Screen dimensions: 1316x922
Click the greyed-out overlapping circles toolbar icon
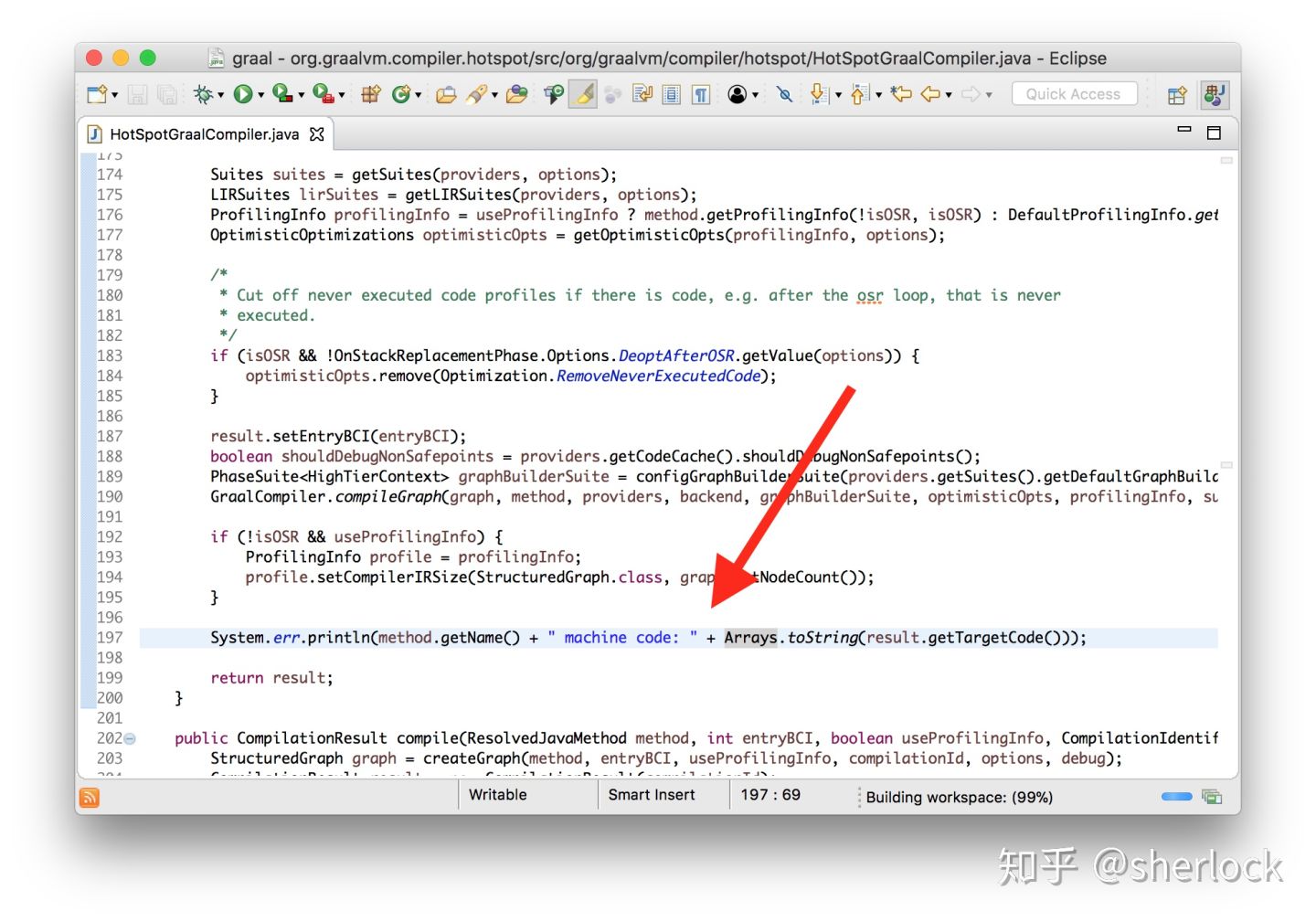[612, 94]
